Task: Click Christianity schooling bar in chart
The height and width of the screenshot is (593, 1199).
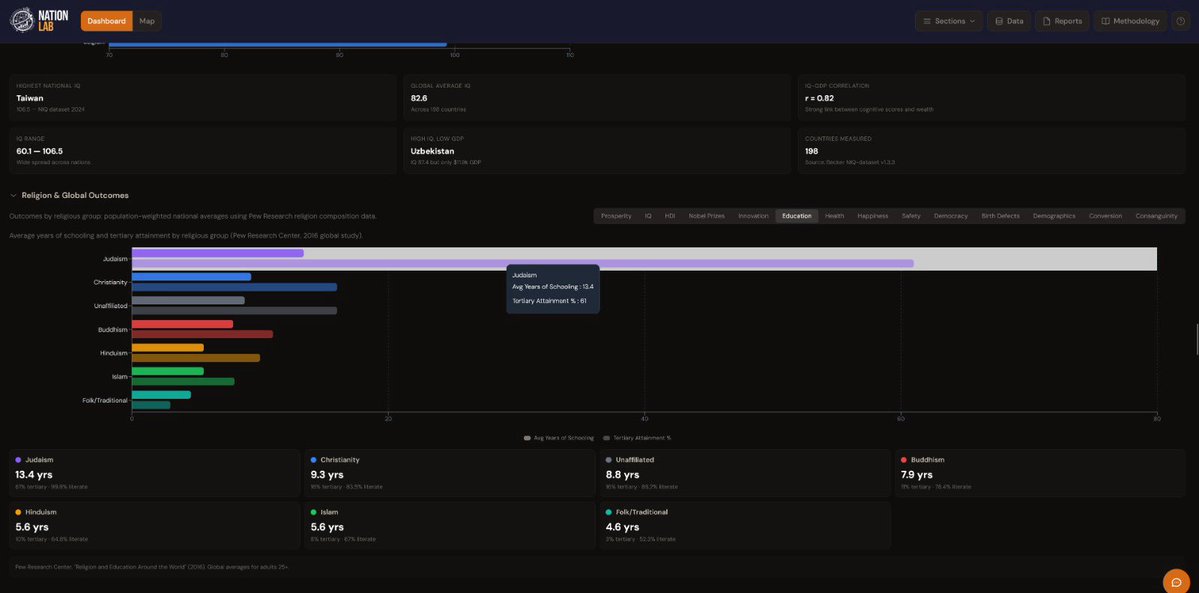Action: tap(191, 276)
